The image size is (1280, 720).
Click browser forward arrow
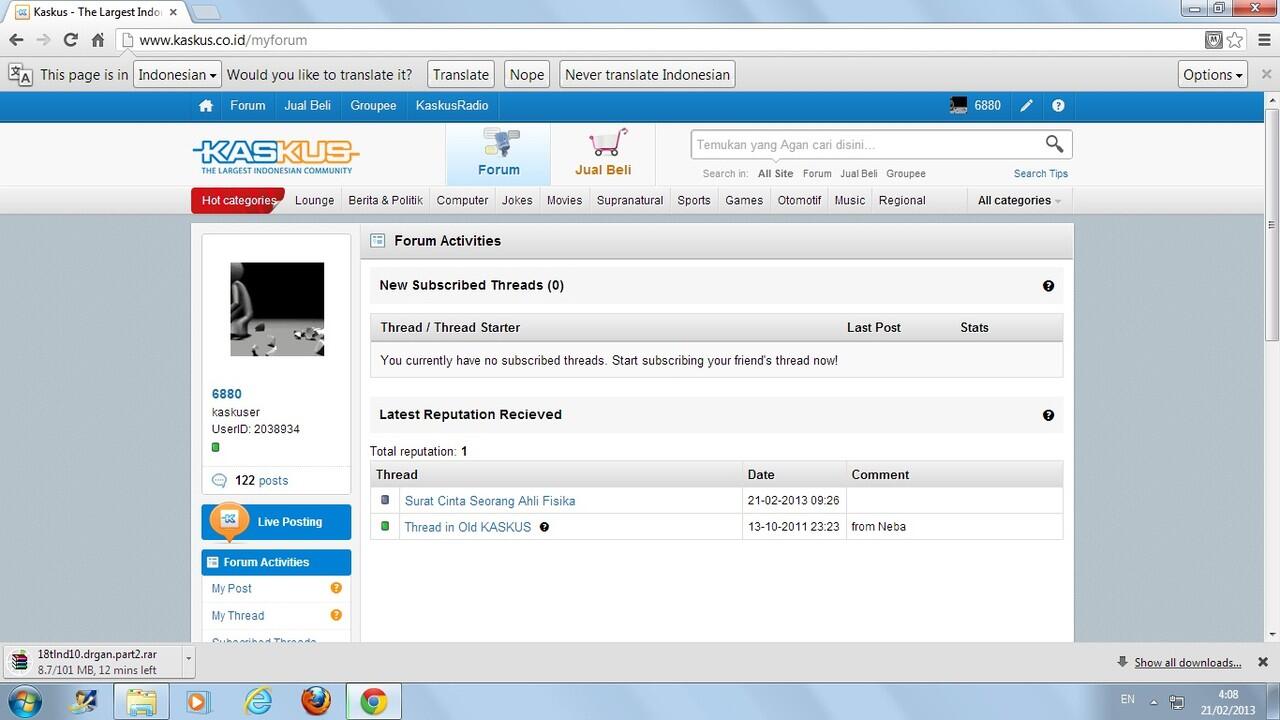click(43, 40)
